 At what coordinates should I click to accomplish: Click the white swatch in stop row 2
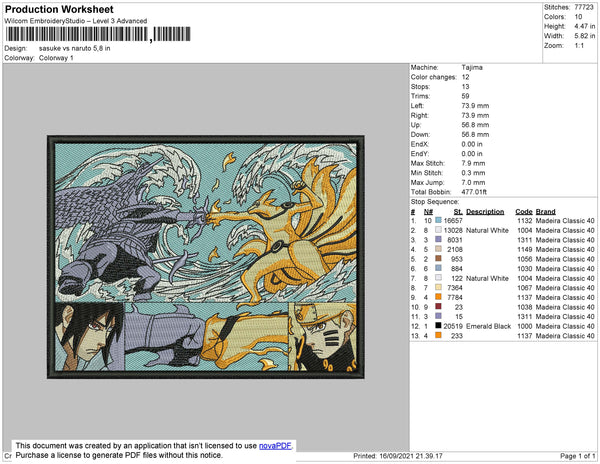tap(438, 230)
